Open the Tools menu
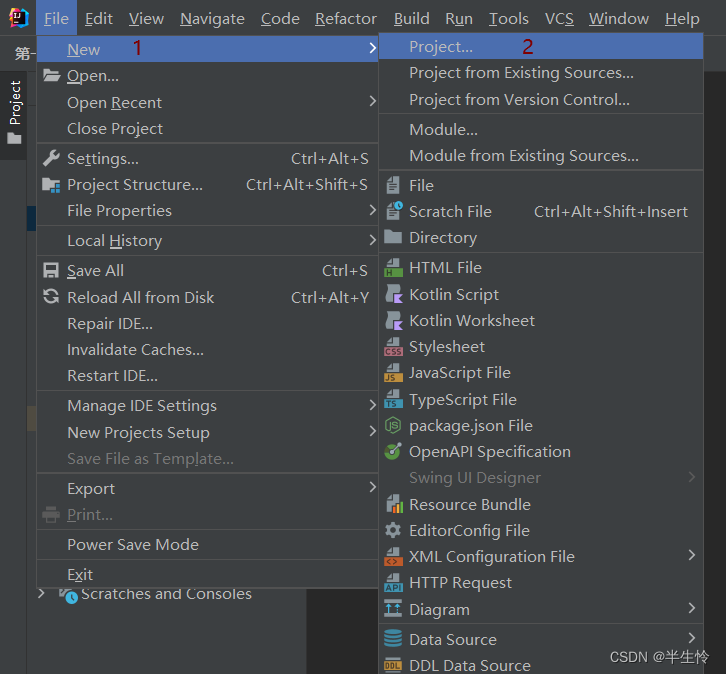726x674 pixels. (509, 19)
